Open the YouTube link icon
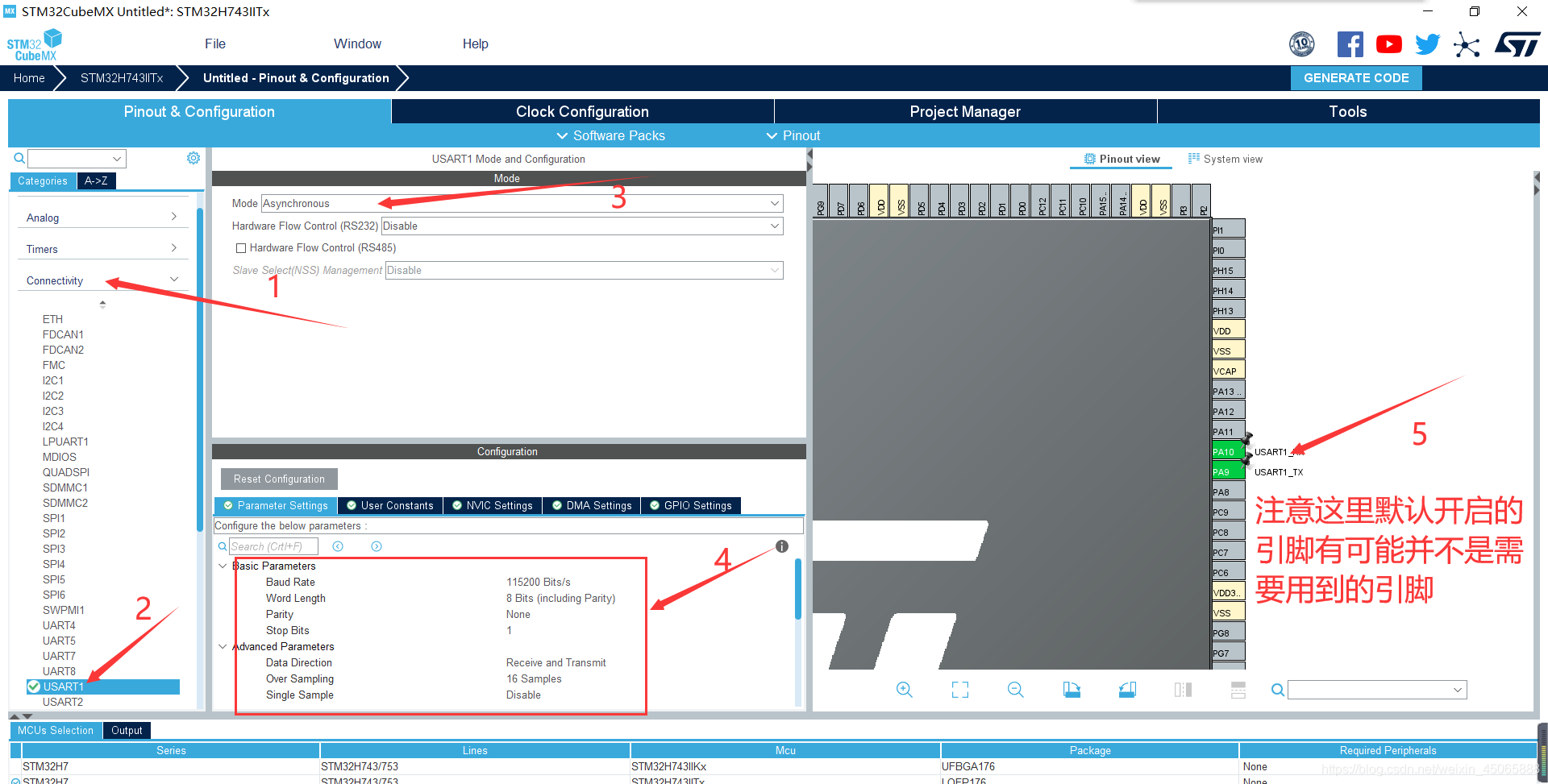1548x784 pixels. 1388,44
